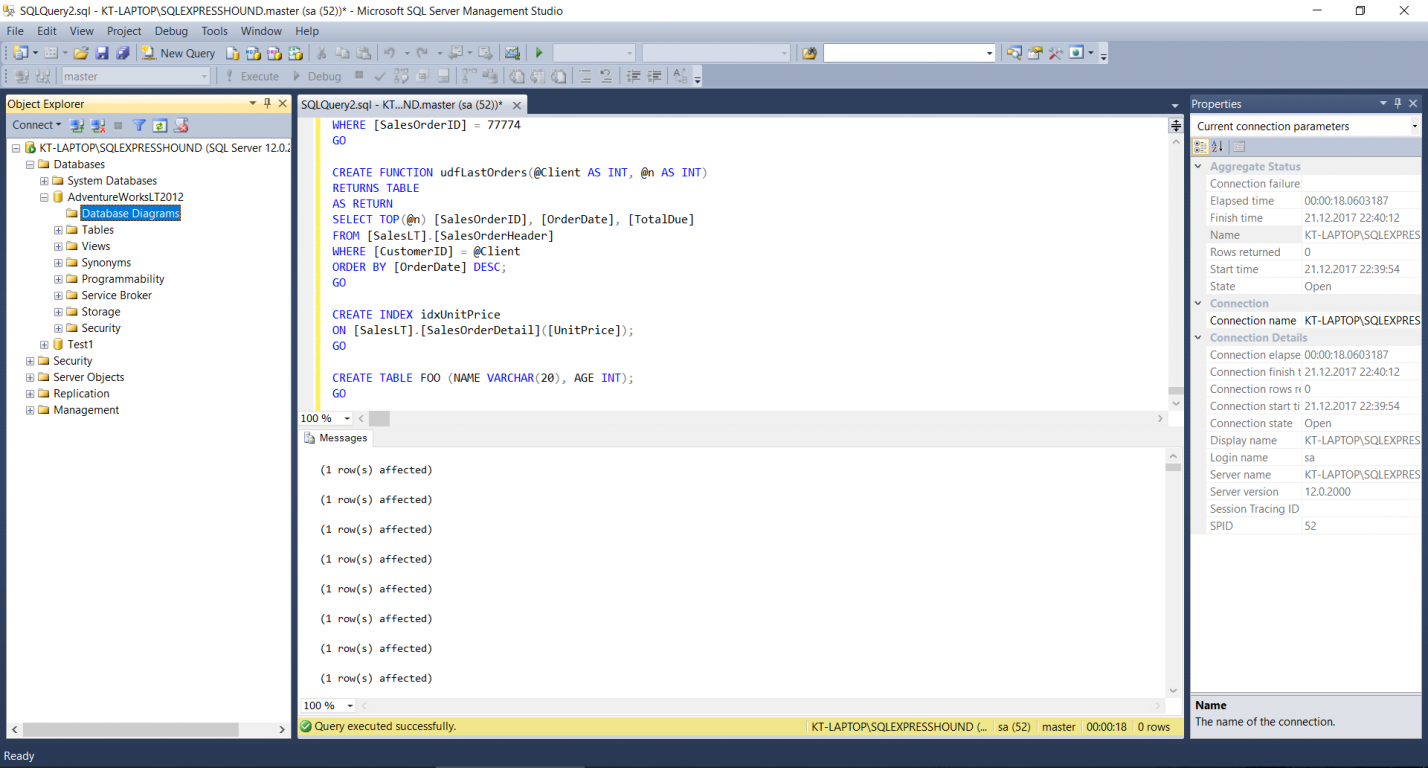Toggle Categorized view in Properties panel
Image resolution: width=1428 pixels, height=768 pixels.
(1201, 146)
